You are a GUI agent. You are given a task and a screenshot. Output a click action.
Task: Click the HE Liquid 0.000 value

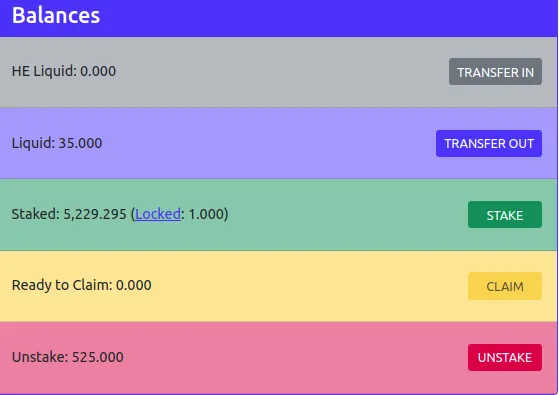98,71
